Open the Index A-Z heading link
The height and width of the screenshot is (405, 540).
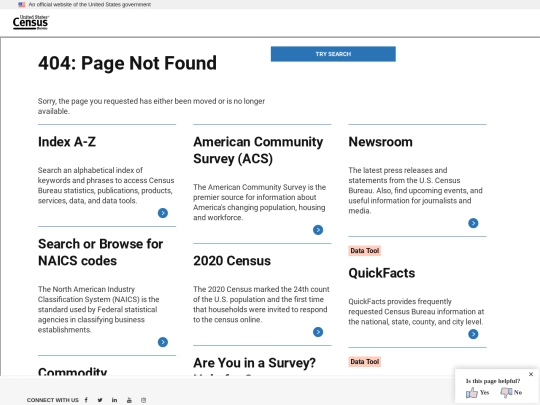(67, 142)
